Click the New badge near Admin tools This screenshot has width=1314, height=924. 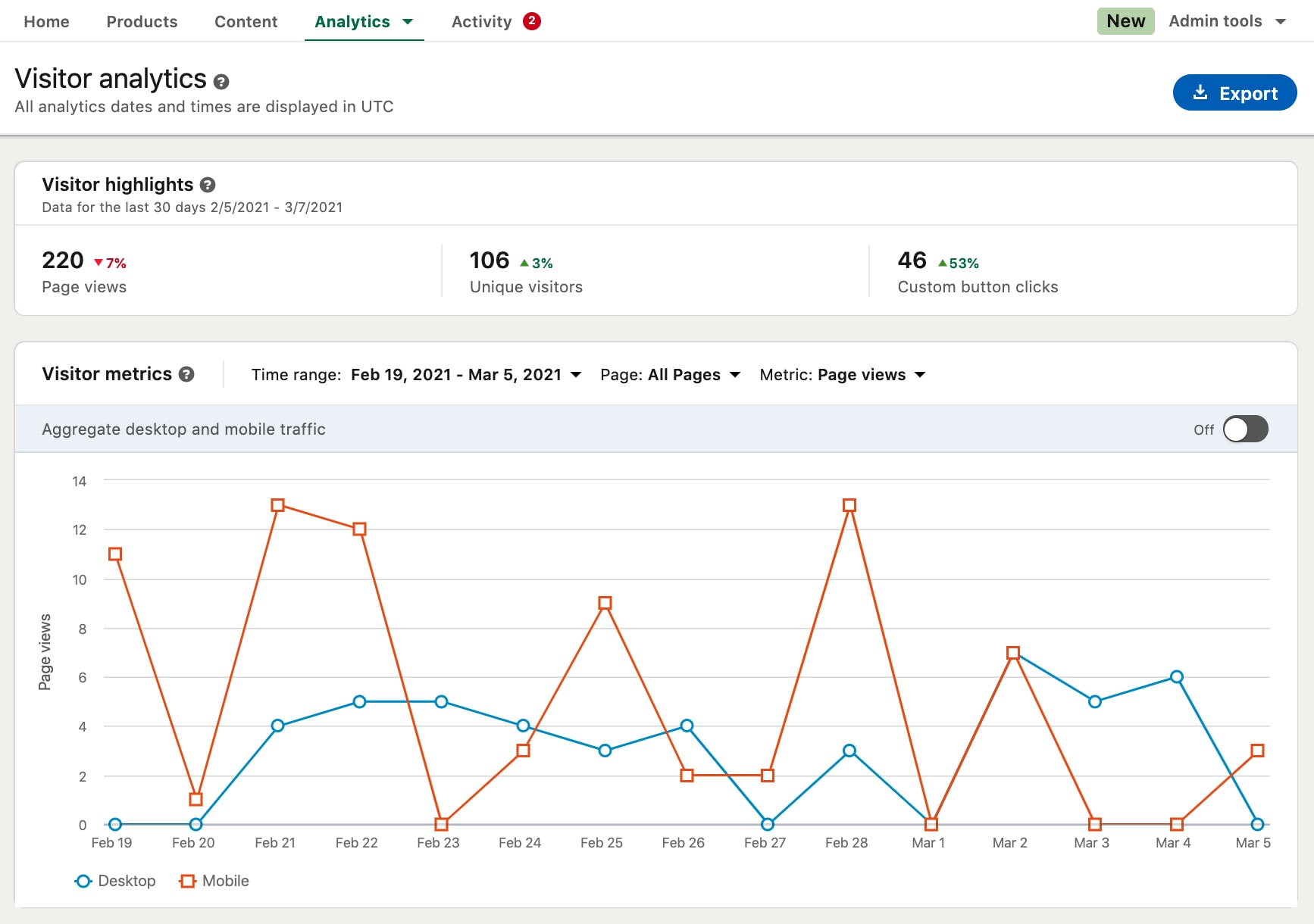(1126, 20)
